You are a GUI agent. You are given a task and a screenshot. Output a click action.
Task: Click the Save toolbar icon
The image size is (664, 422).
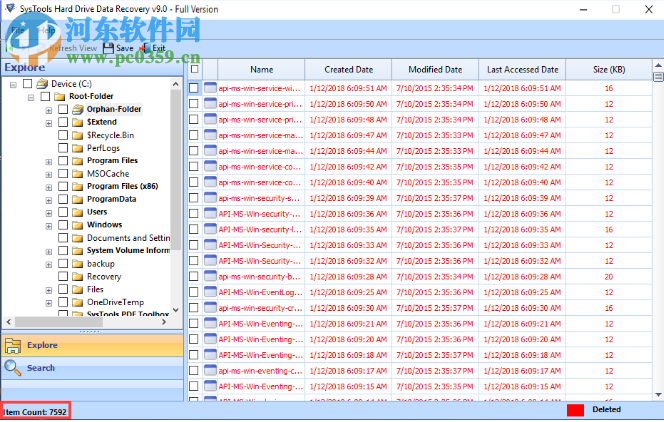tap(108, 48)
